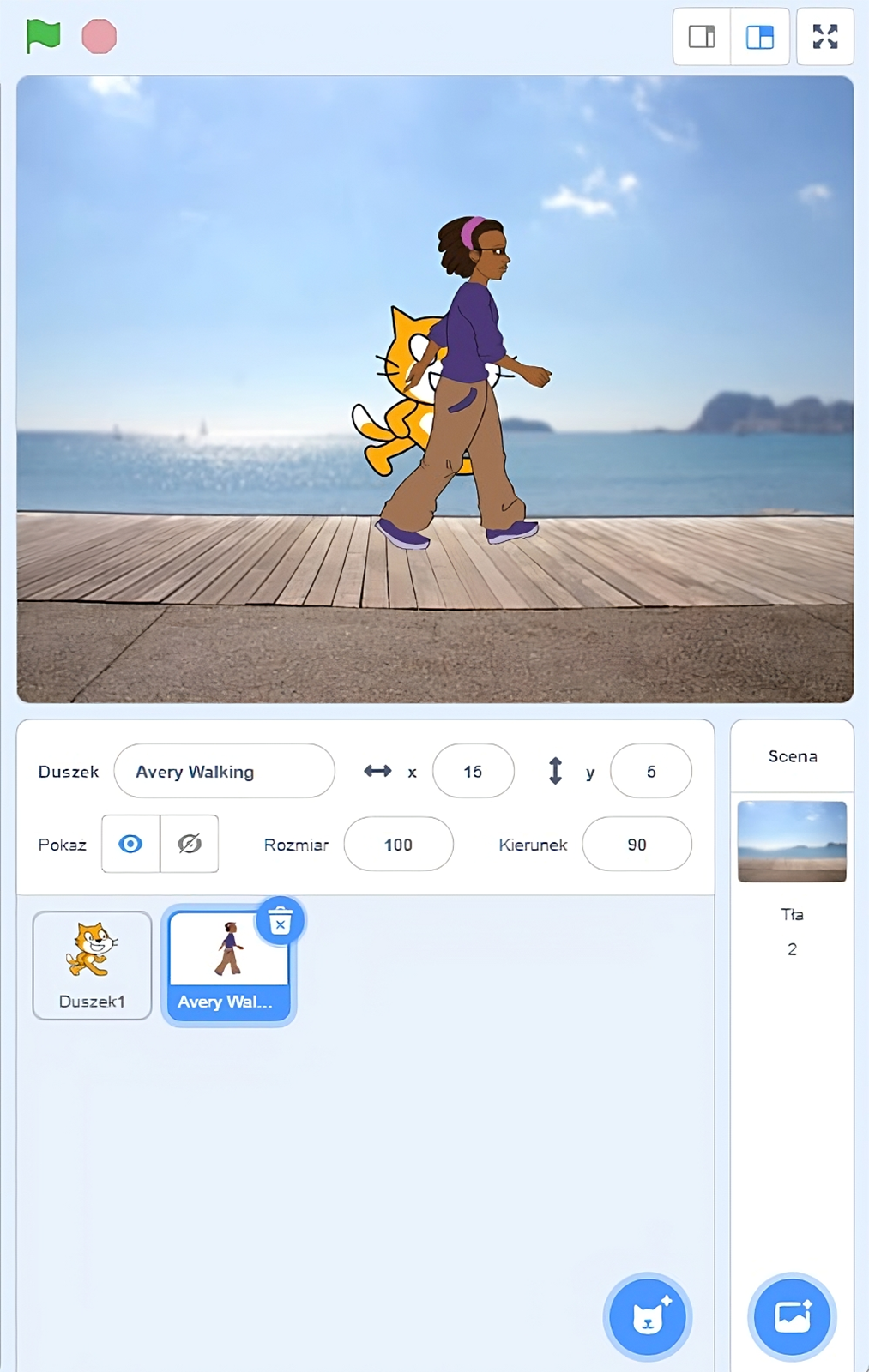Click Avery character on the stage

(x=468, y=382)
